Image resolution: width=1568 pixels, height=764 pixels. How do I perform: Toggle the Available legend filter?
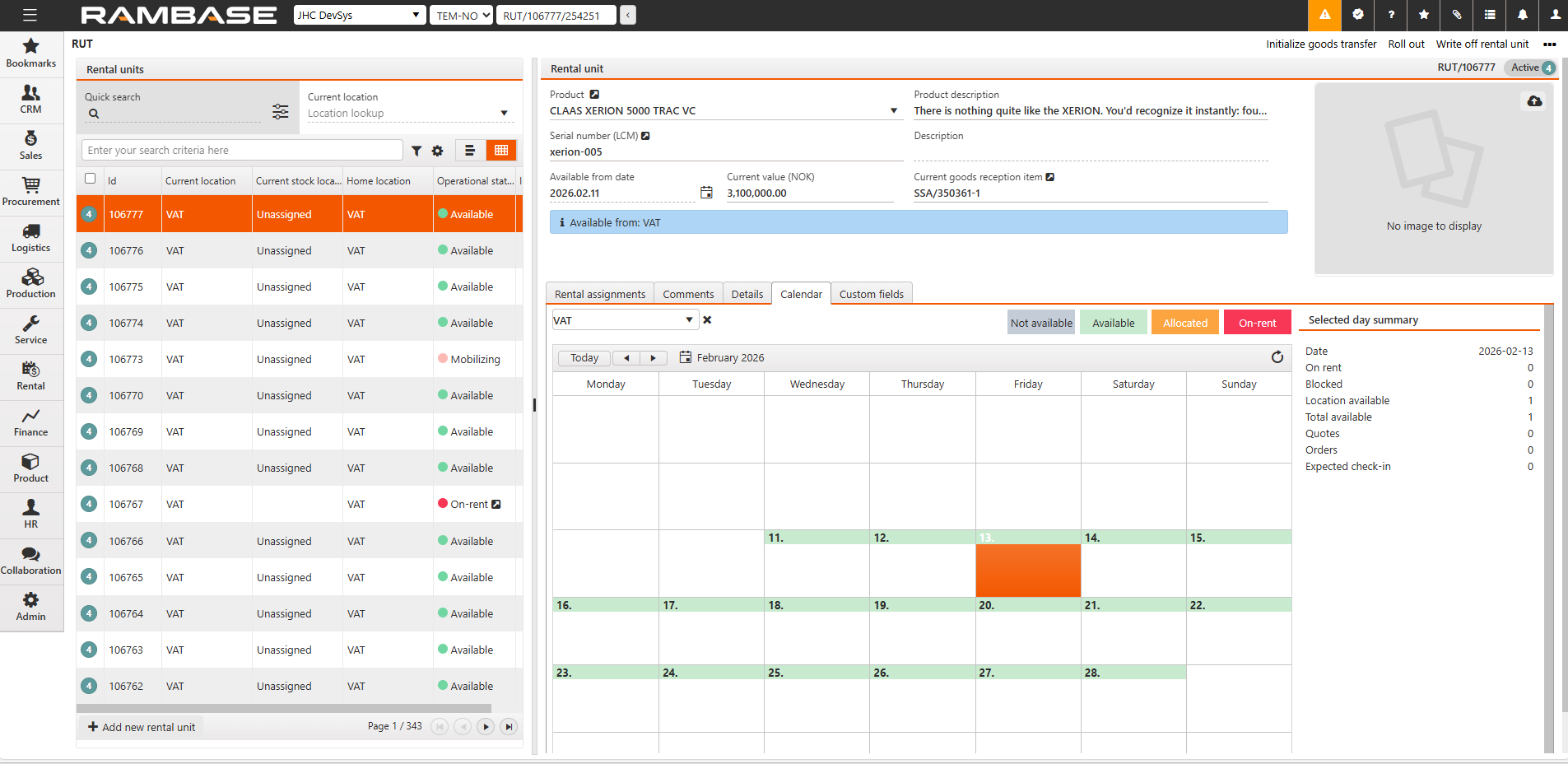pyautogui.click(x=1113, y=323)
